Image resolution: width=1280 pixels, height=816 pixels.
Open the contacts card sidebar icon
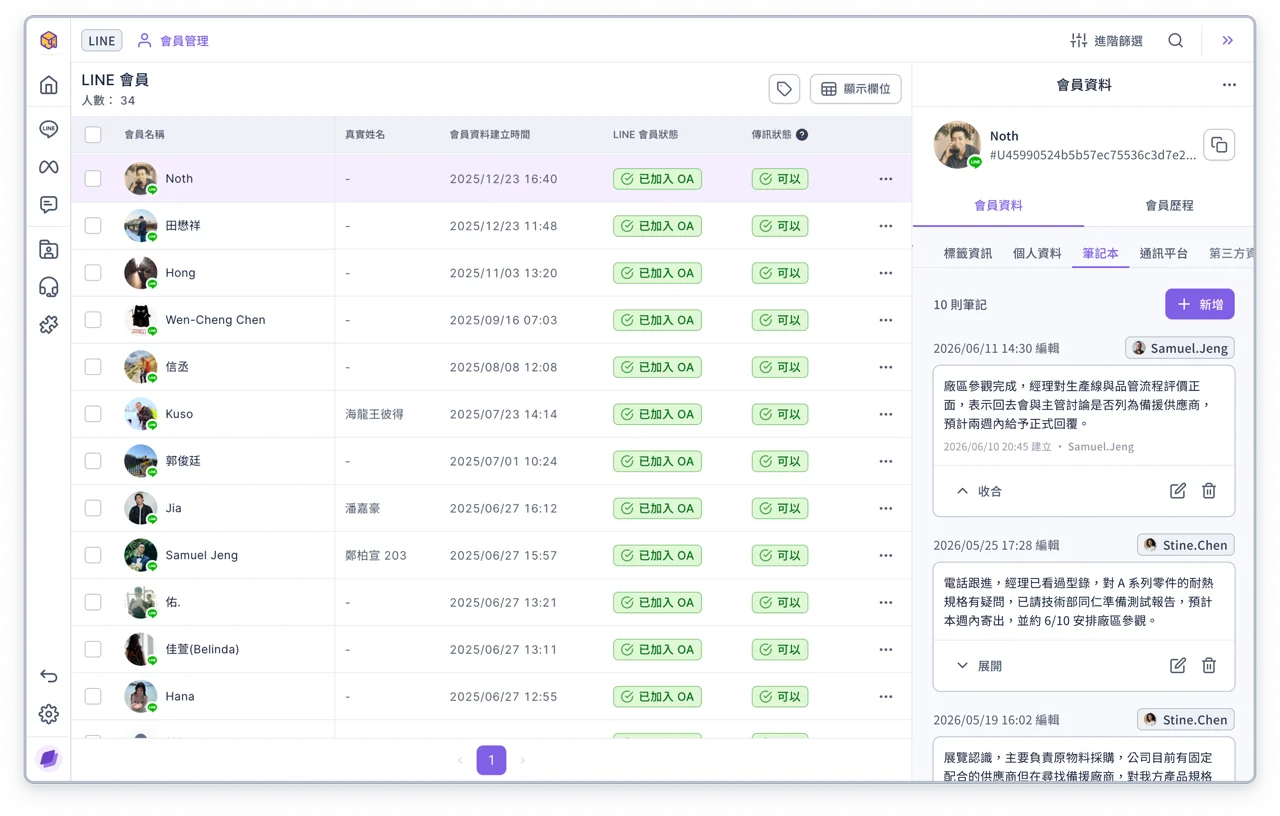click(49, 250)
